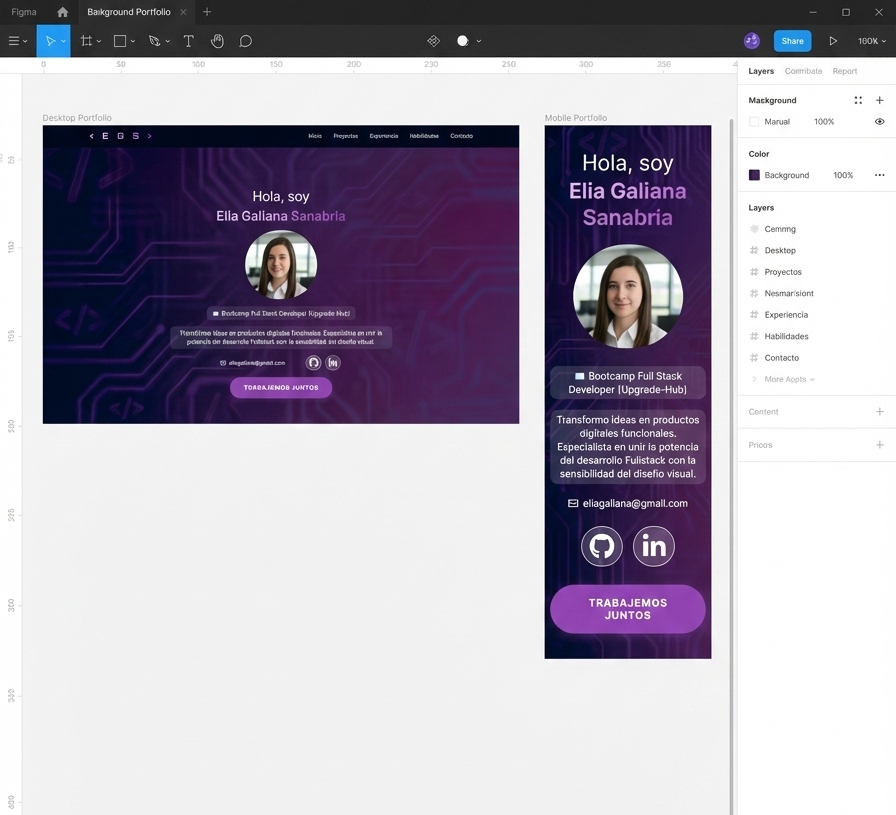Activate the Text tool
The height and width of the screenshot is (815, 896).
[188, 41]
